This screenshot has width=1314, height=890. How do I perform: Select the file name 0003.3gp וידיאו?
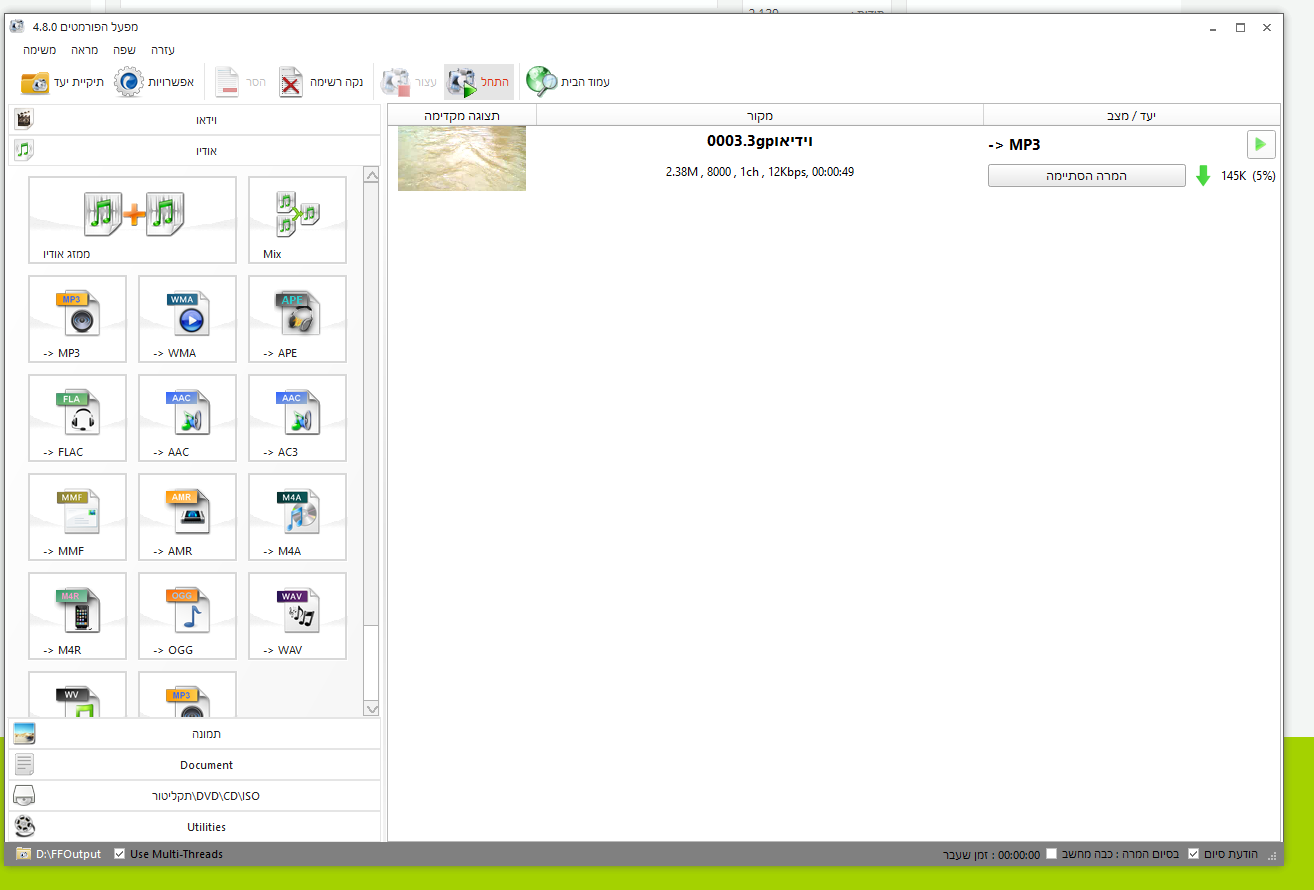[760, 141]
